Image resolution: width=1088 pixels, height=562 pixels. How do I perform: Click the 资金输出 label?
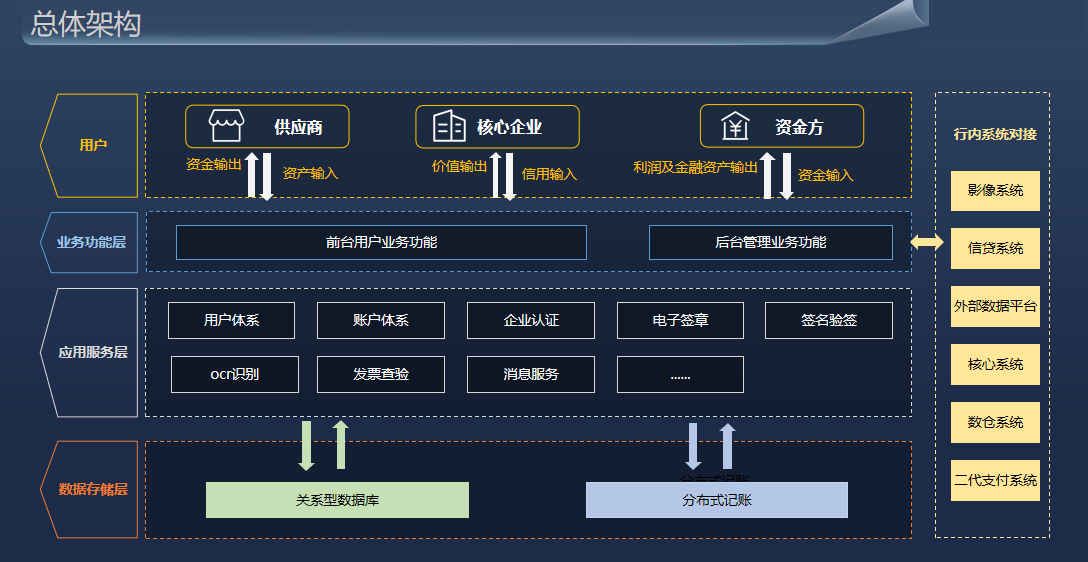[x=213, y=164]
